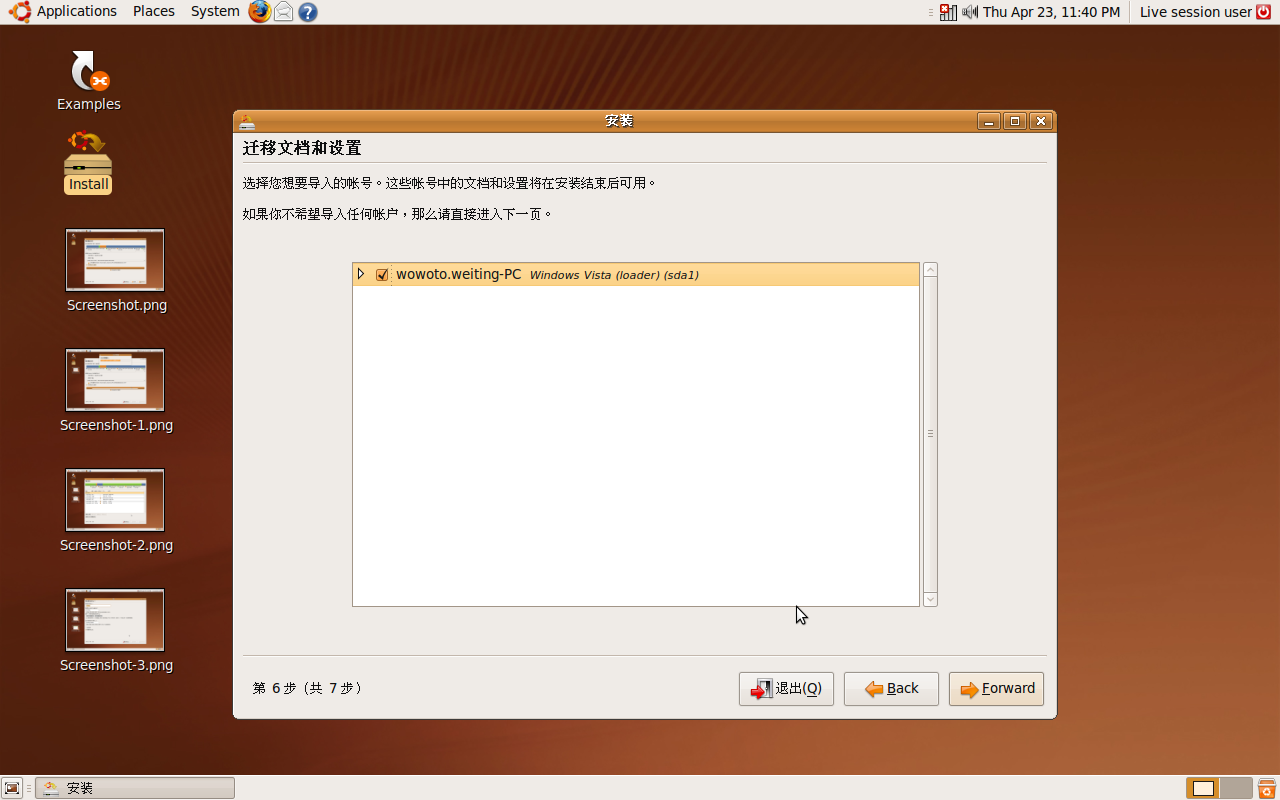
Task: Open Screenshot.png thumbnail on desktop
Action: point(115,260)
